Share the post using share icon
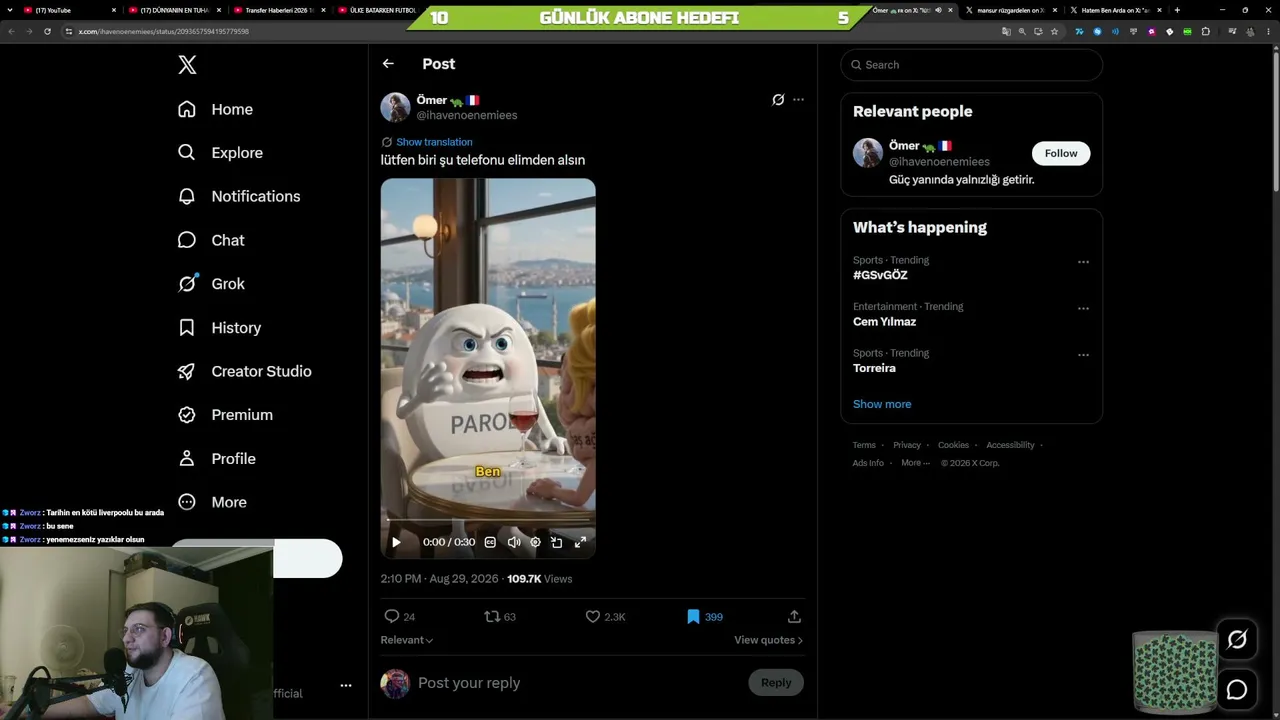The height and width of the screenshot is (720, 1280). coord(794,617)
